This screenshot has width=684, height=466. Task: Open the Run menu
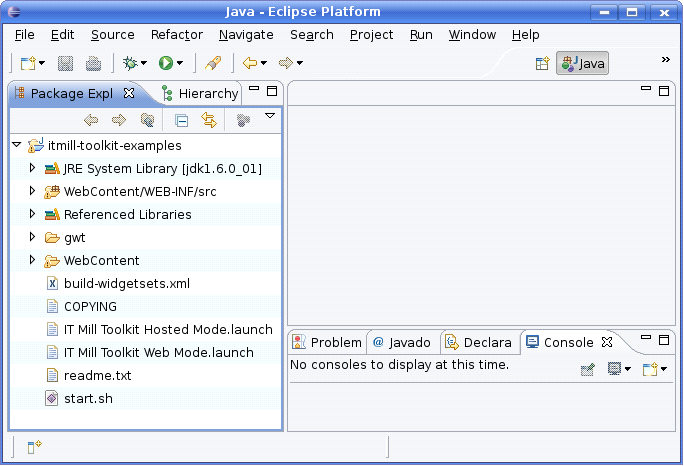pos(421,35)
